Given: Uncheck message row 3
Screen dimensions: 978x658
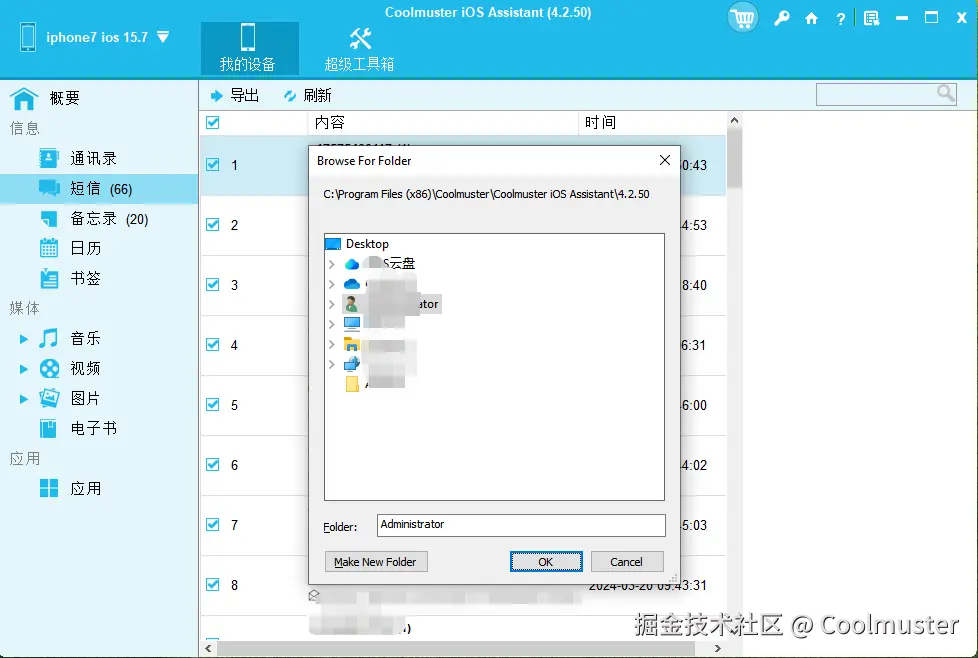Looking at the screenshot, I should click(213, 285).
